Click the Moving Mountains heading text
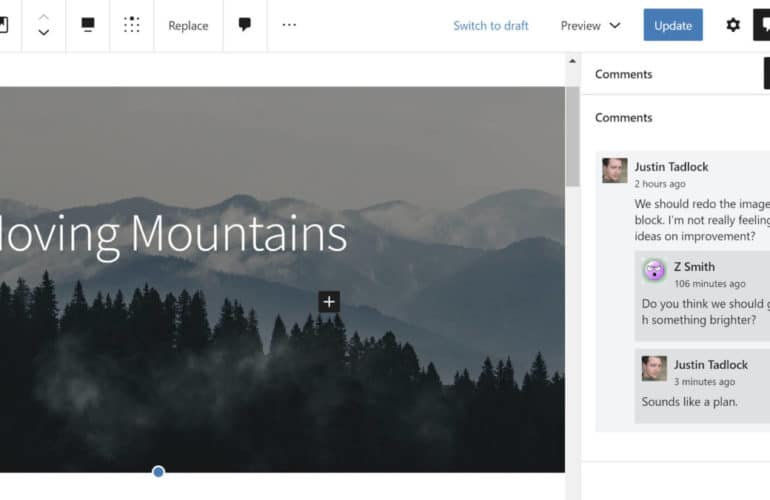The image size is (770, 500). coord(173,236)
